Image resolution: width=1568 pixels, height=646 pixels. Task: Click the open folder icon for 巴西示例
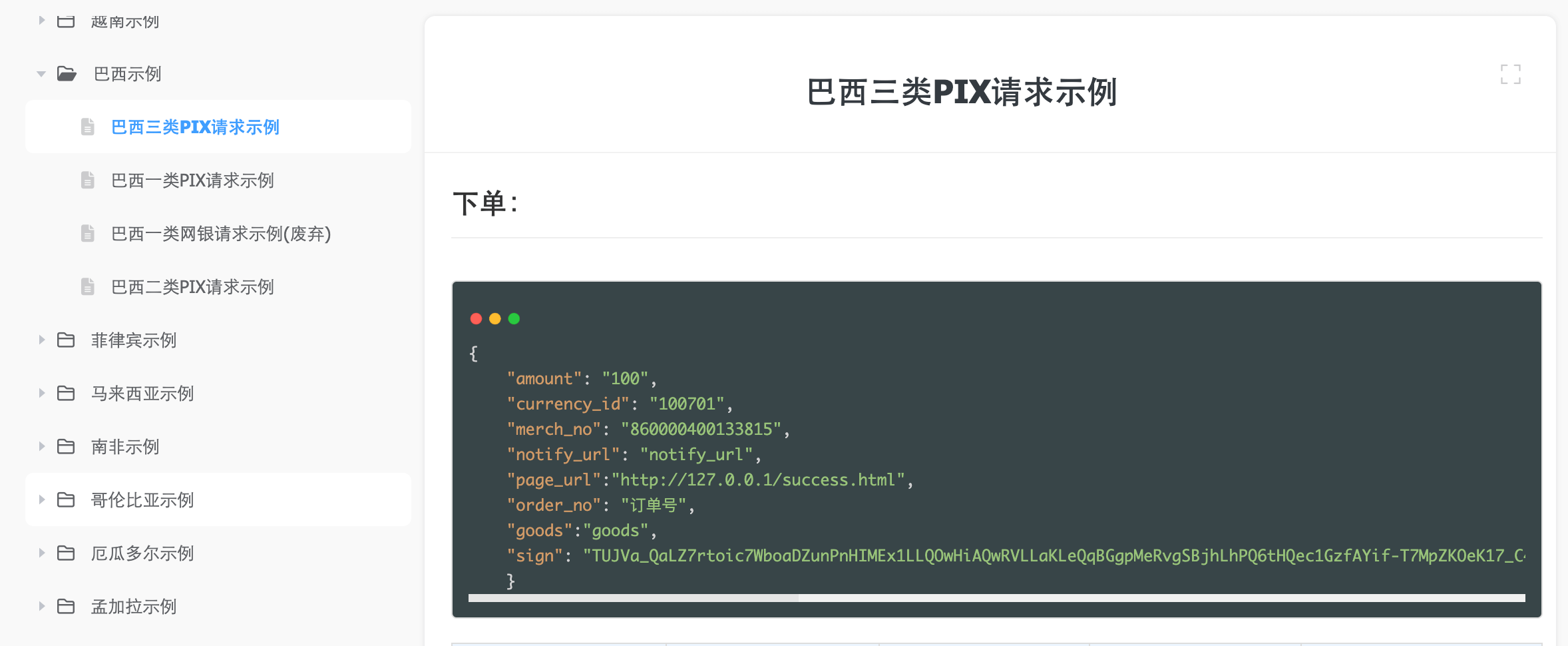[x=67, y=73]
